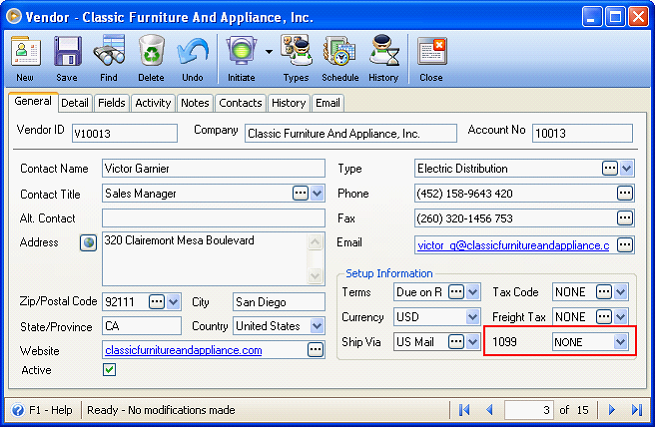Go to next record arrow
The width and height of the screenshot is (656, 428).
(x=612, y=410)
